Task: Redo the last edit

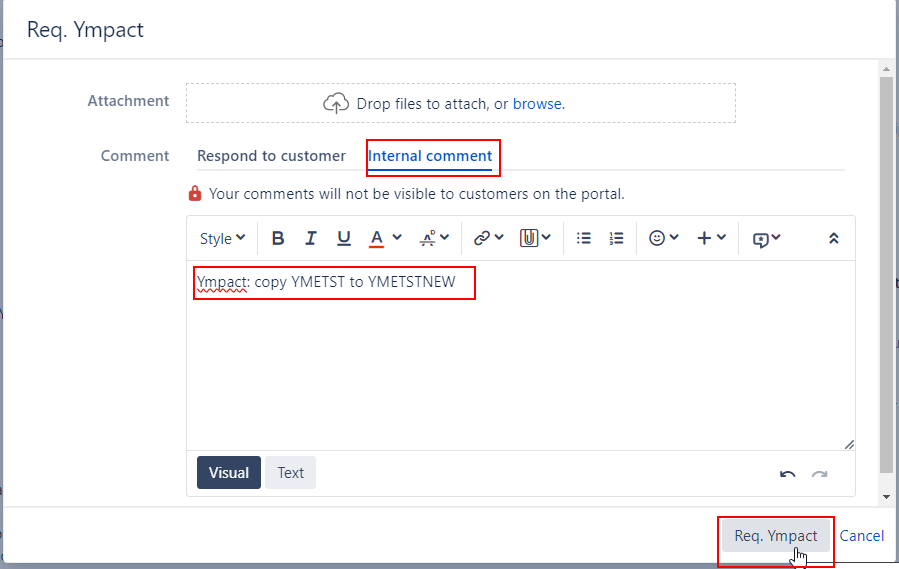Action: [820, 474]
